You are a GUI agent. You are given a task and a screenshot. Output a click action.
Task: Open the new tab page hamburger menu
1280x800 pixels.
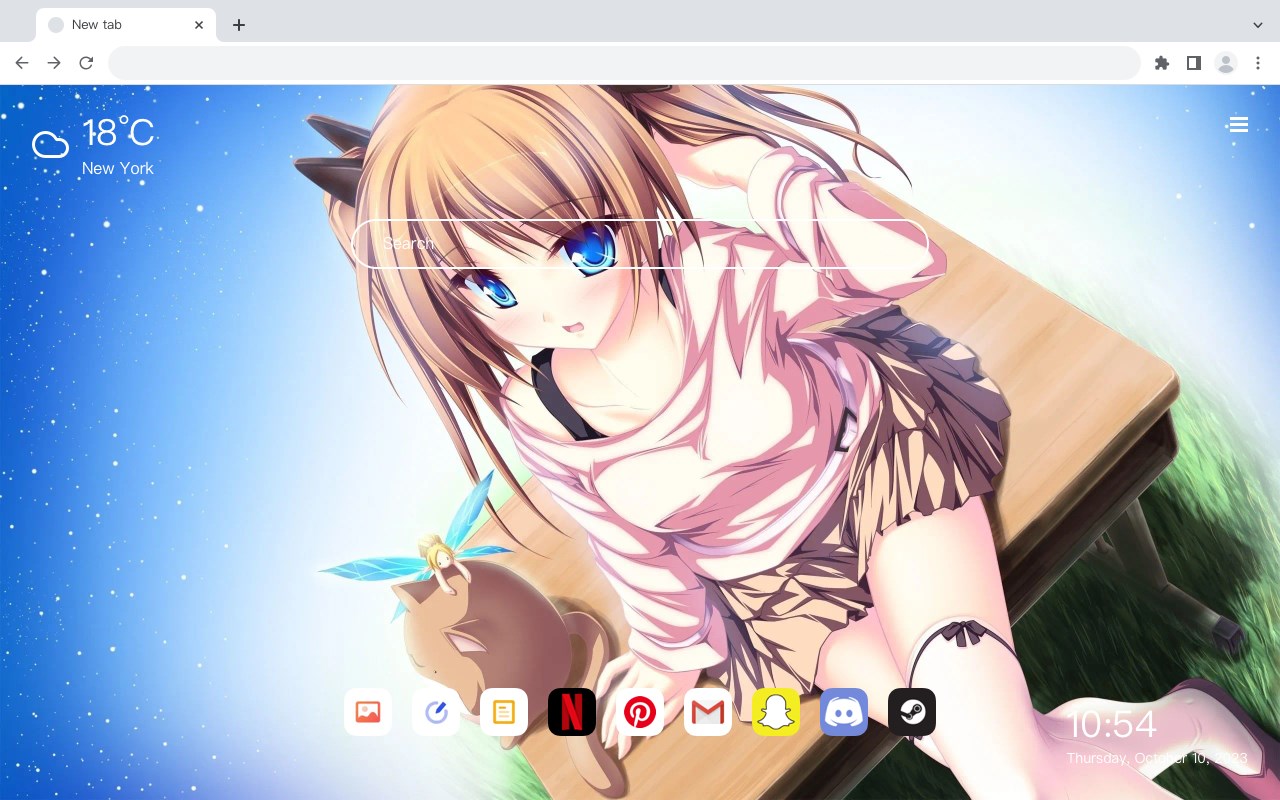1238,124
